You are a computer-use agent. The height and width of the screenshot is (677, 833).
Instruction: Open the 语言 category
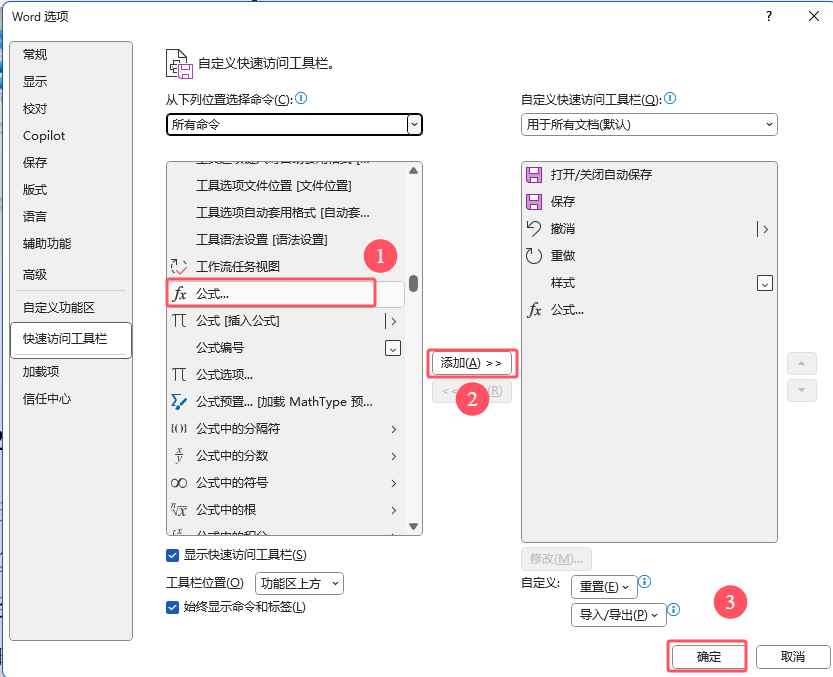[71, 216]
